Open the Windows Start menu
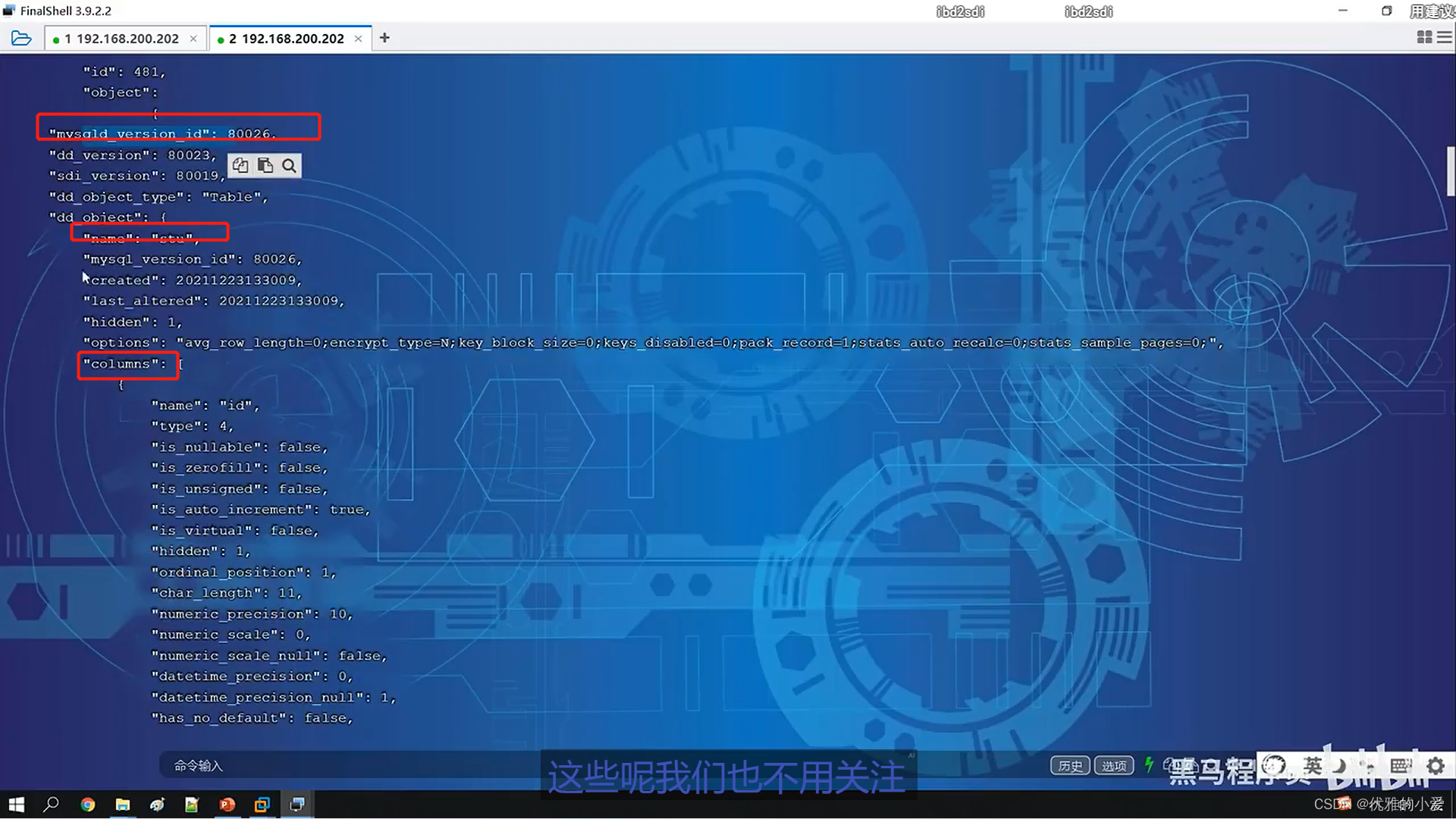 (15, 804)
